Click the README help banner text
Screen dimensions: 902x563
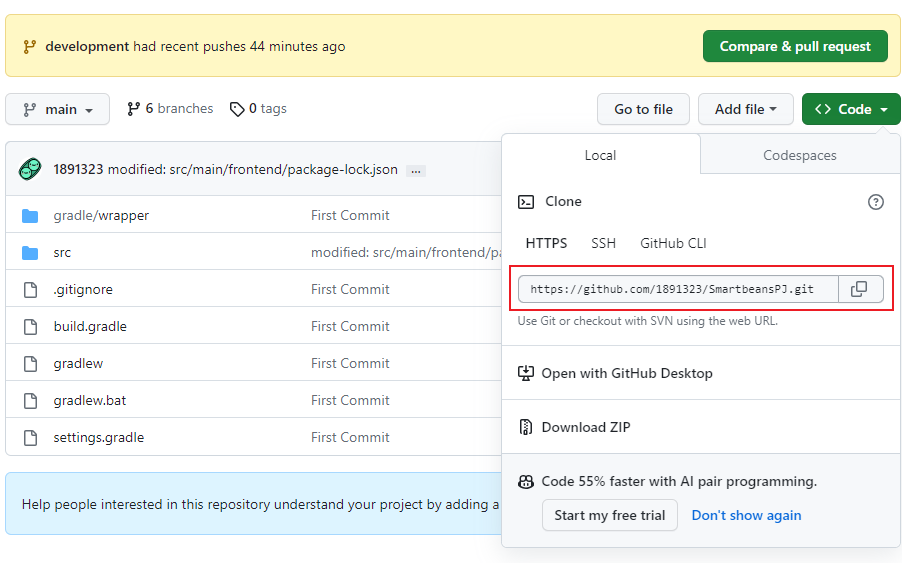click(x=261, y=504)
